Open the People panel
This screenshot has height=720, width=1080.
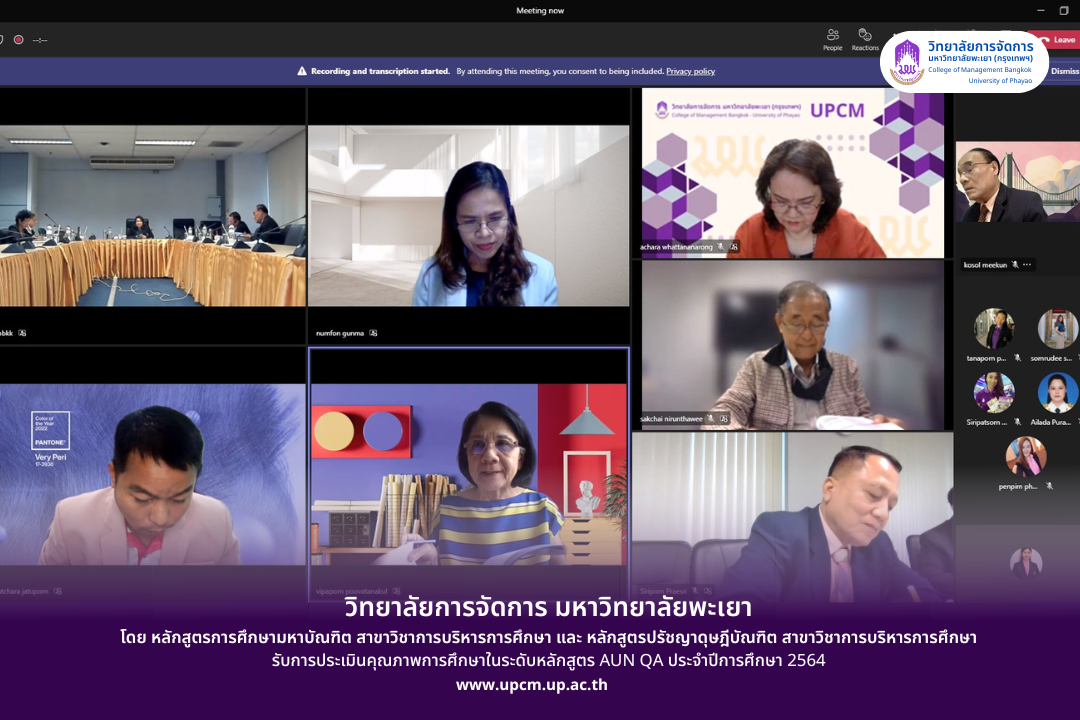(832, 39)
